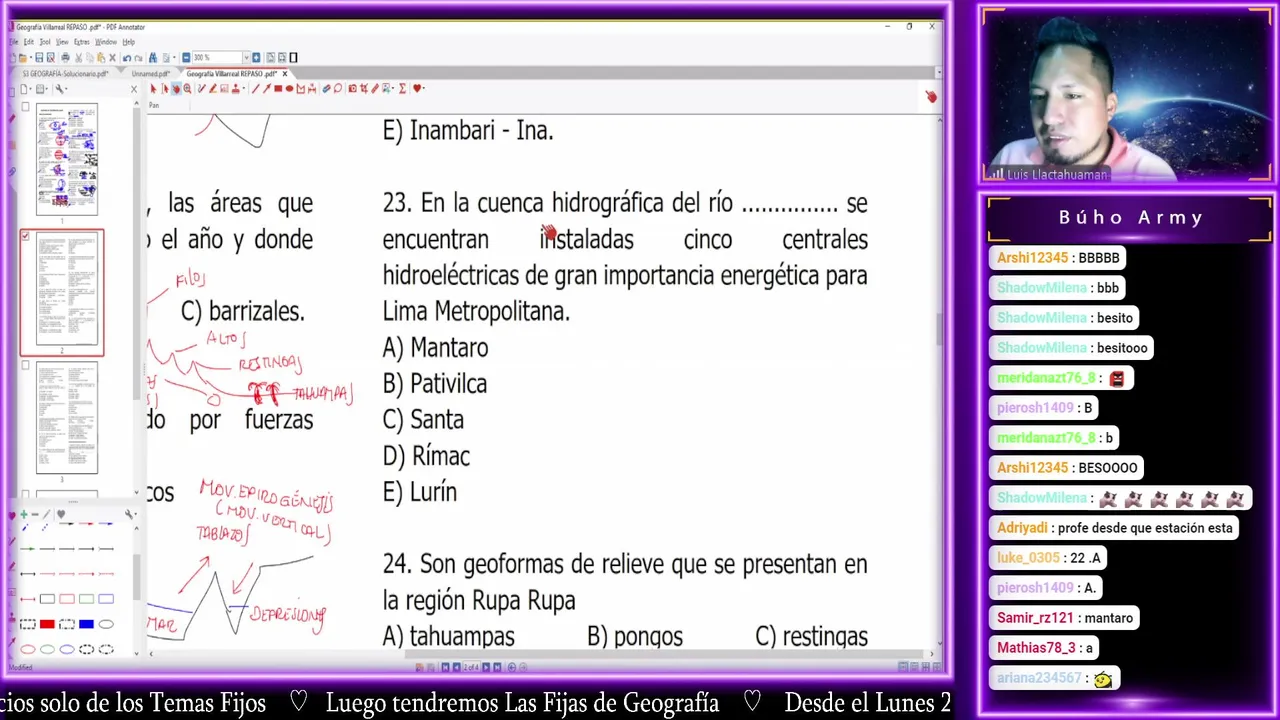1280x720 pixels.
Task: Switch to Unnamed.pdf tab
Action: click(x=151, y=74)
